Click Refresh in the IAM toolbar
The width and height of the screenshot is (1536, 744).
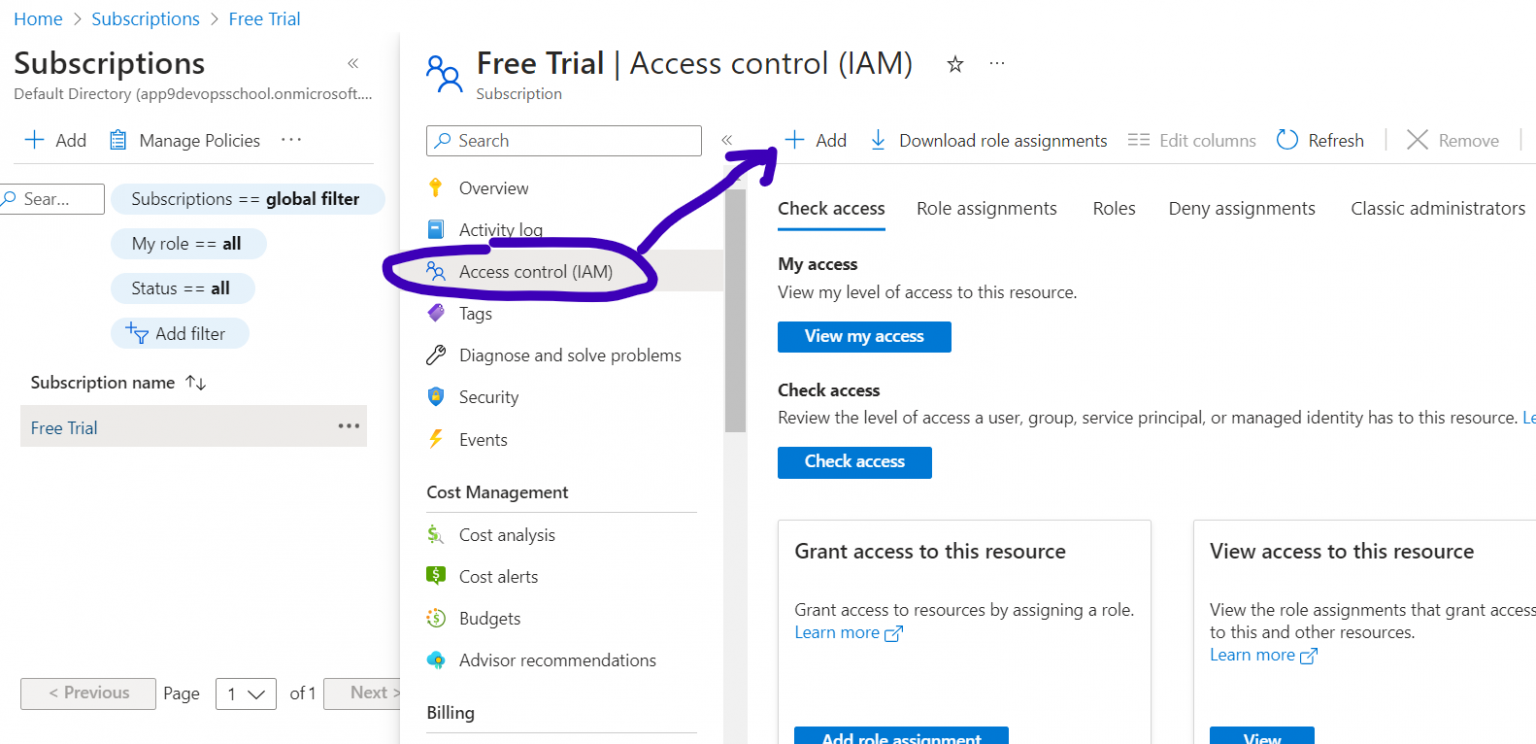(1321, 141)
